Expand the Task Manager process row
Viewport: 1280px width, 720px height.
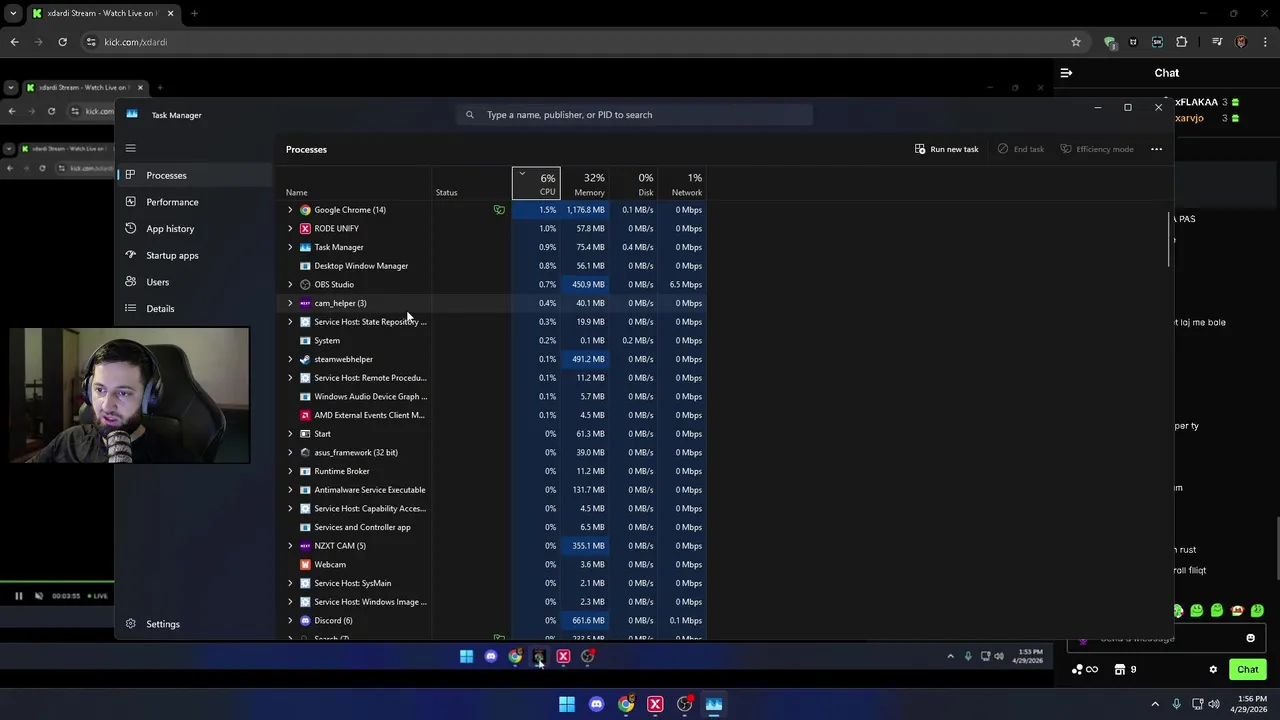290,247
